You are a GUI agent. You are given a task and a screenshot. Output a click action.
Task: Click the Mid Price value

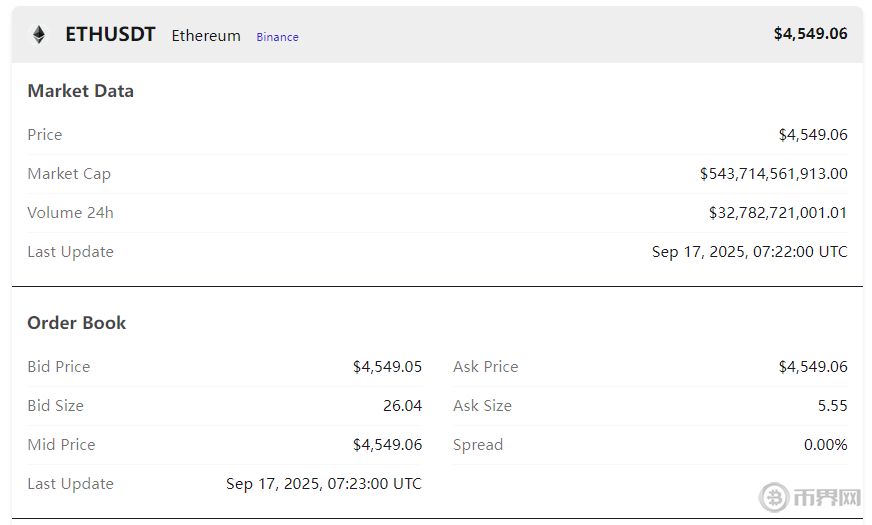click(387, 445)
